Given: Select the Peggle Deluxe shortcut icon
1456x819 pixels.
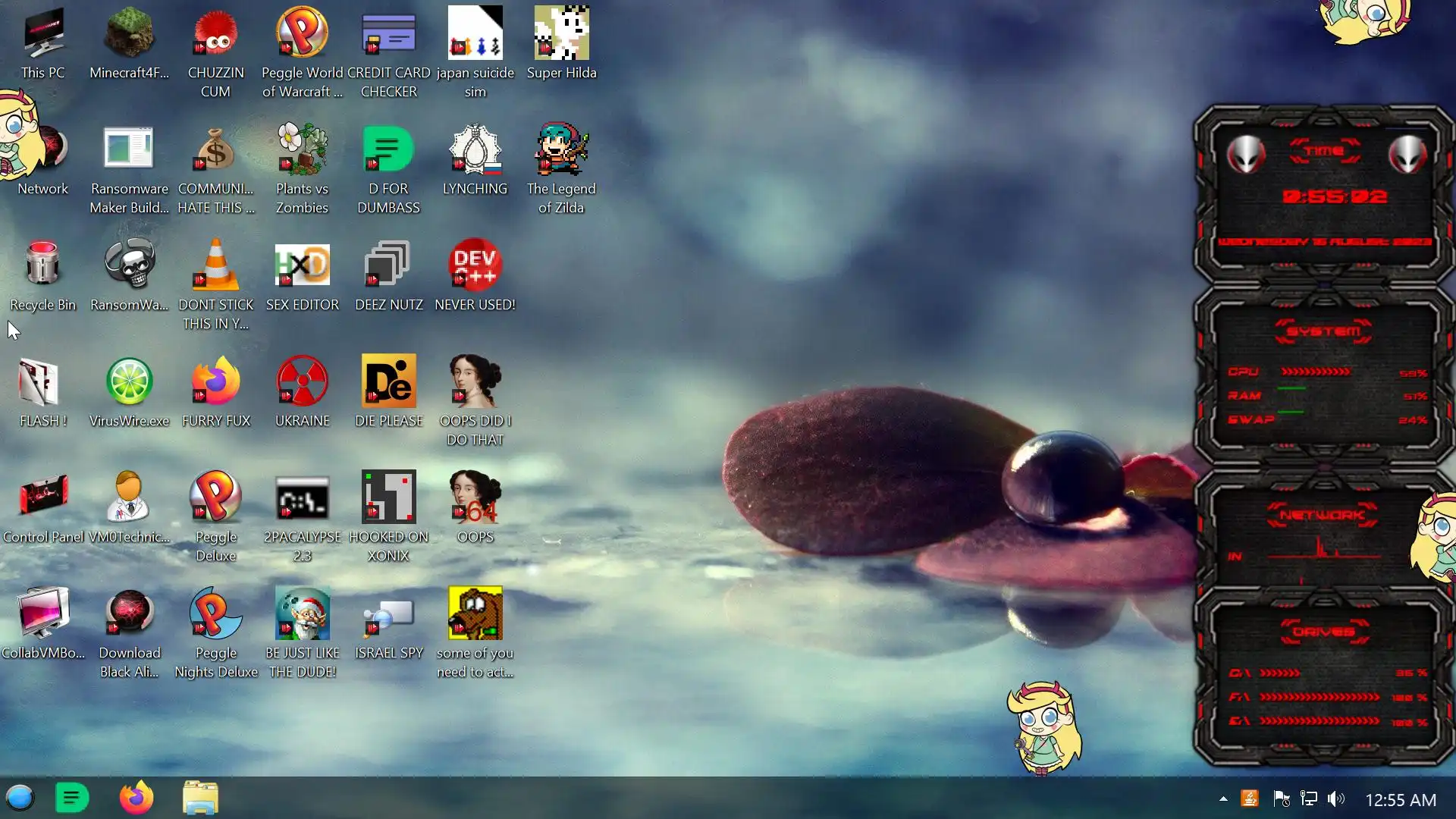Looking at the screenshot, I should click(215, 497).
